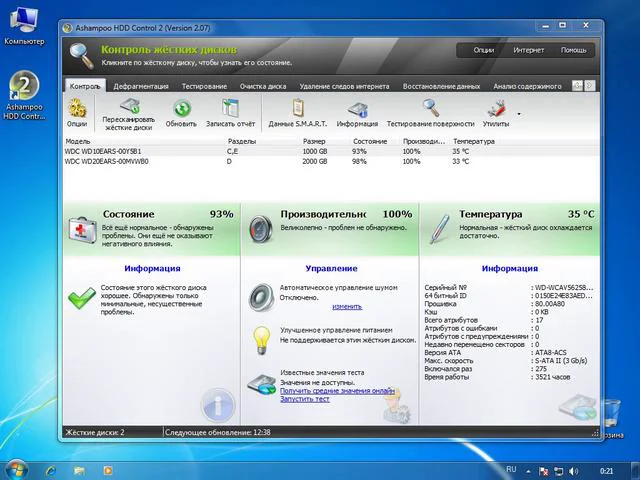The image size is (640, 480).
Task: Open the volume speaker tray icon
Action: 573,471
